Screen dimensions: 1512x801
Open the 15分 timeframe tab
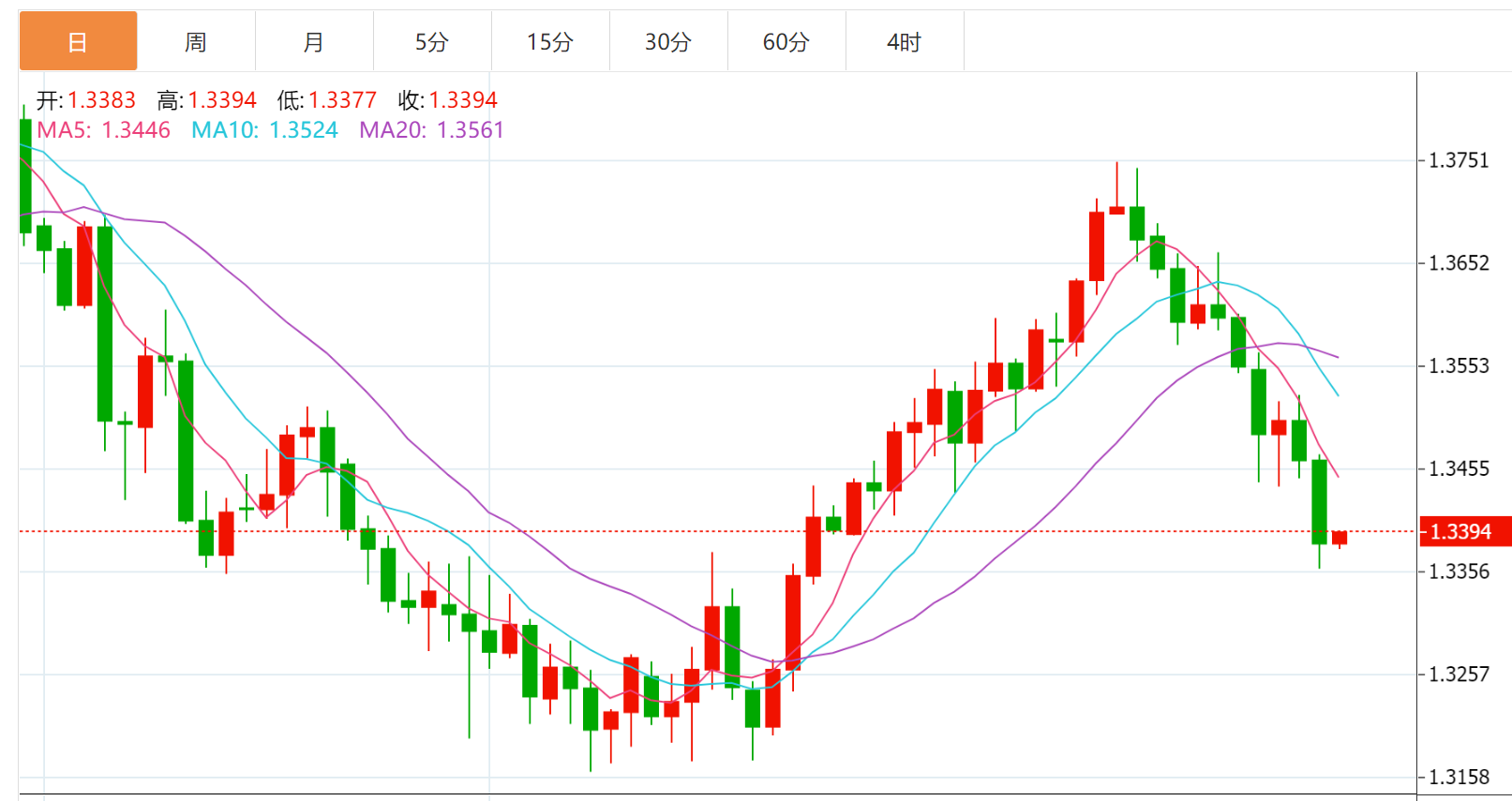click(x=550, y=41)
